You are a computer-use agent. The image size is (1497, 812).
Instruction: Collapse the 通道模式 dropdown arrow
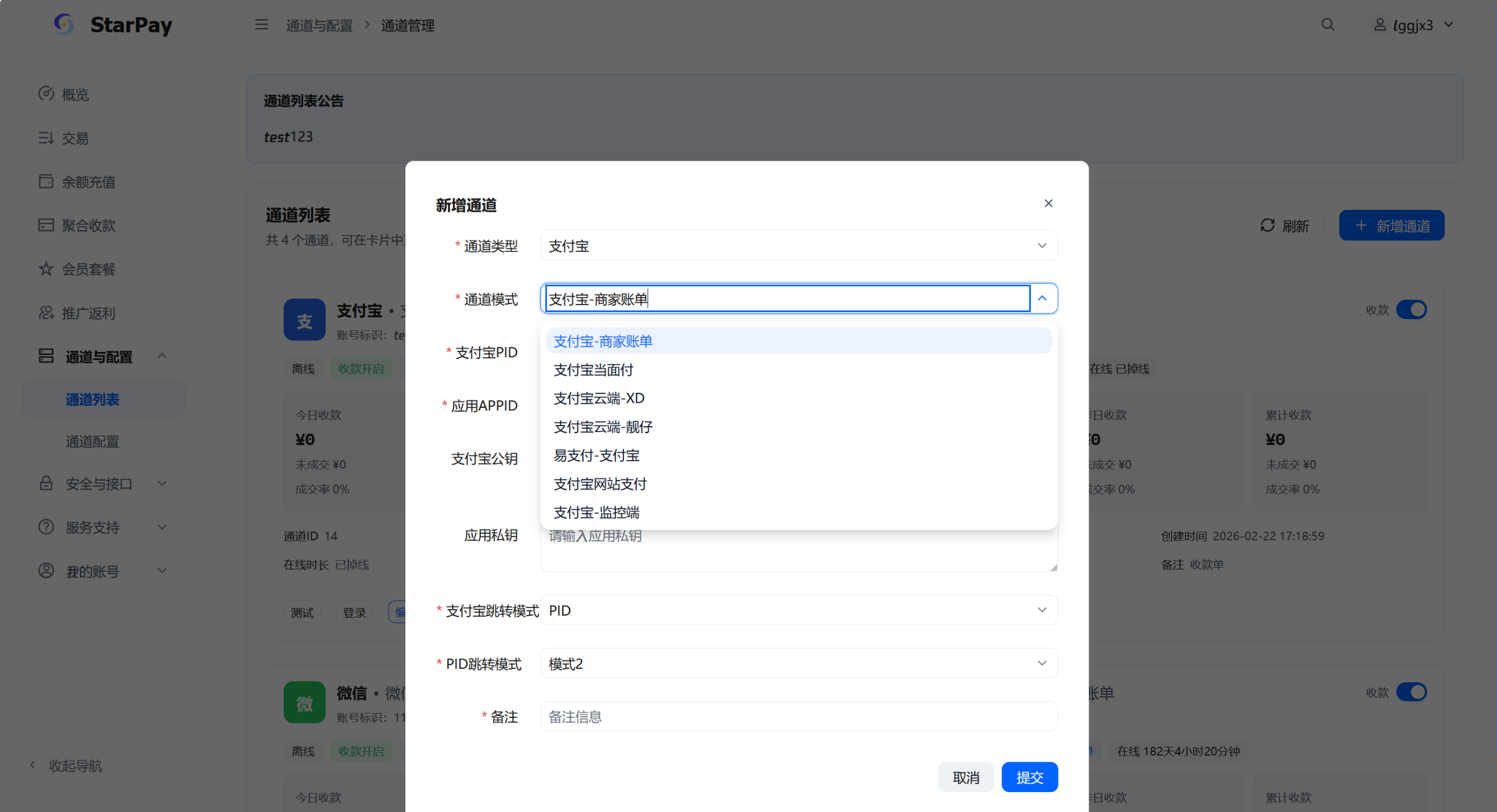pos(1042,299)
